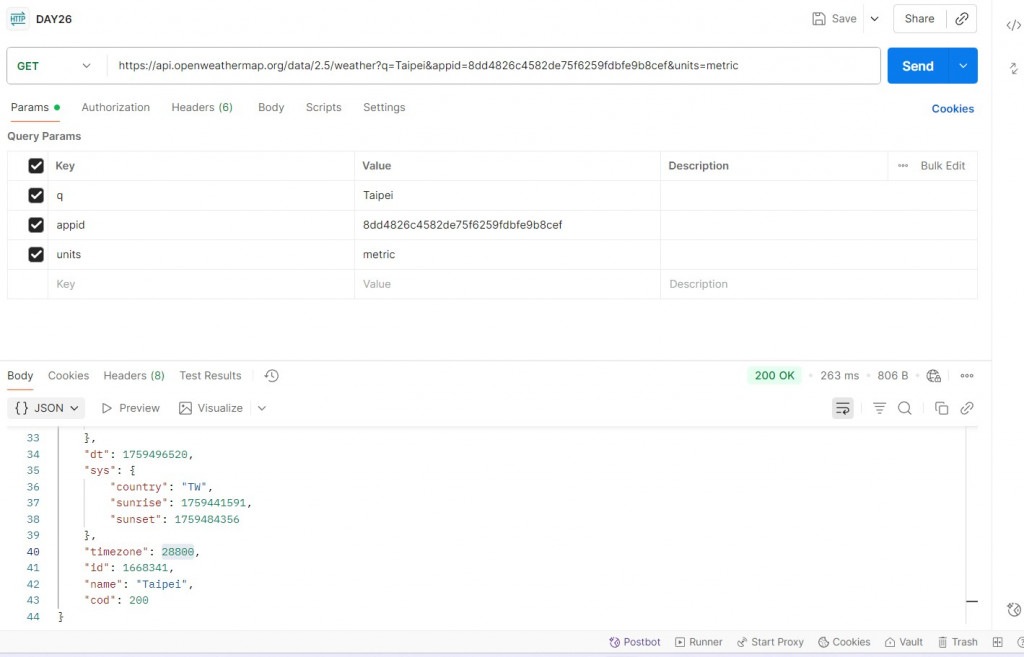
Task: Switch to the Test Results tab
Action: tap(210, 376)
